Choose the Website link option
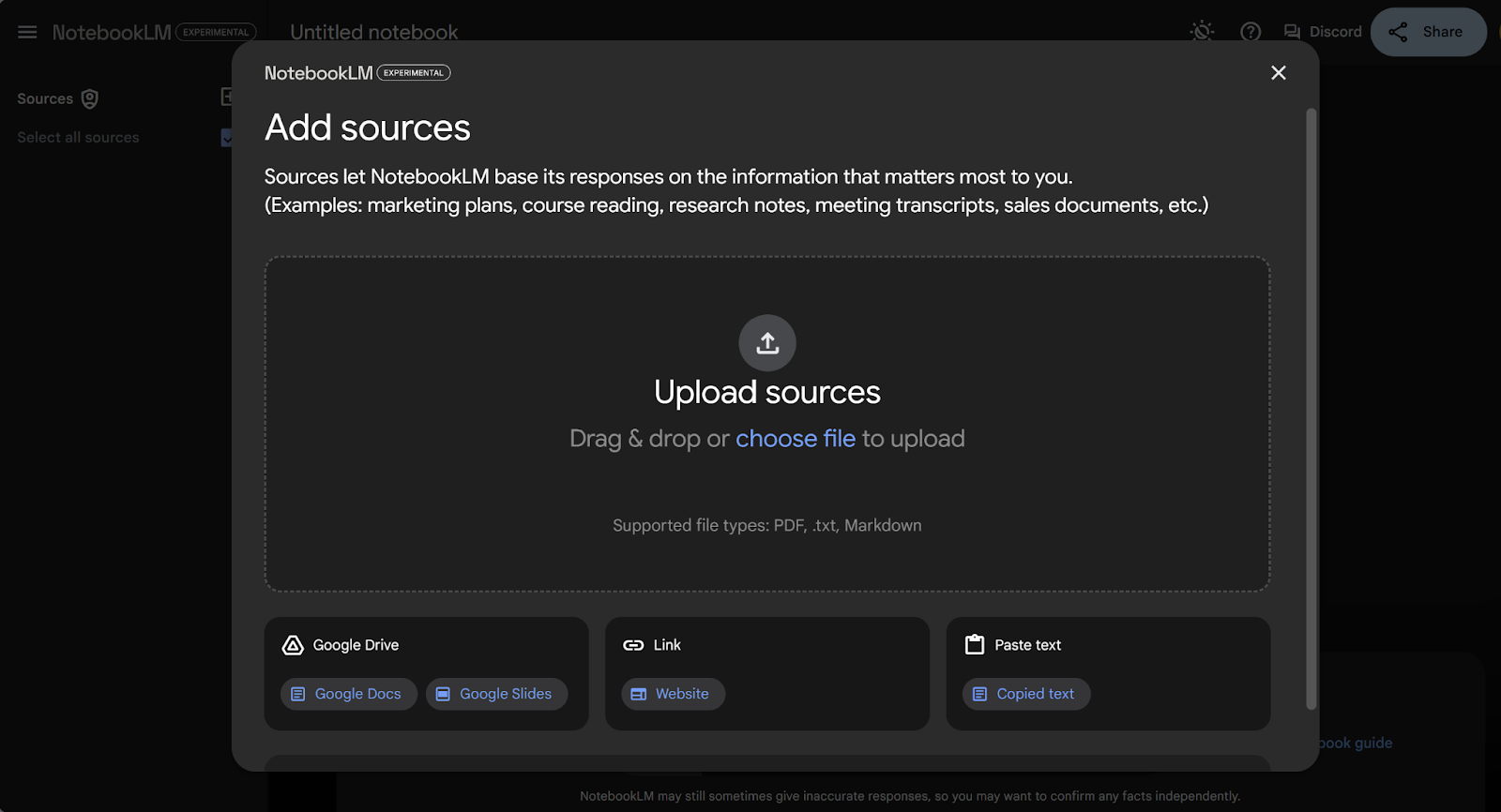This screenshot has height=812, width=1501. point(673,694)
